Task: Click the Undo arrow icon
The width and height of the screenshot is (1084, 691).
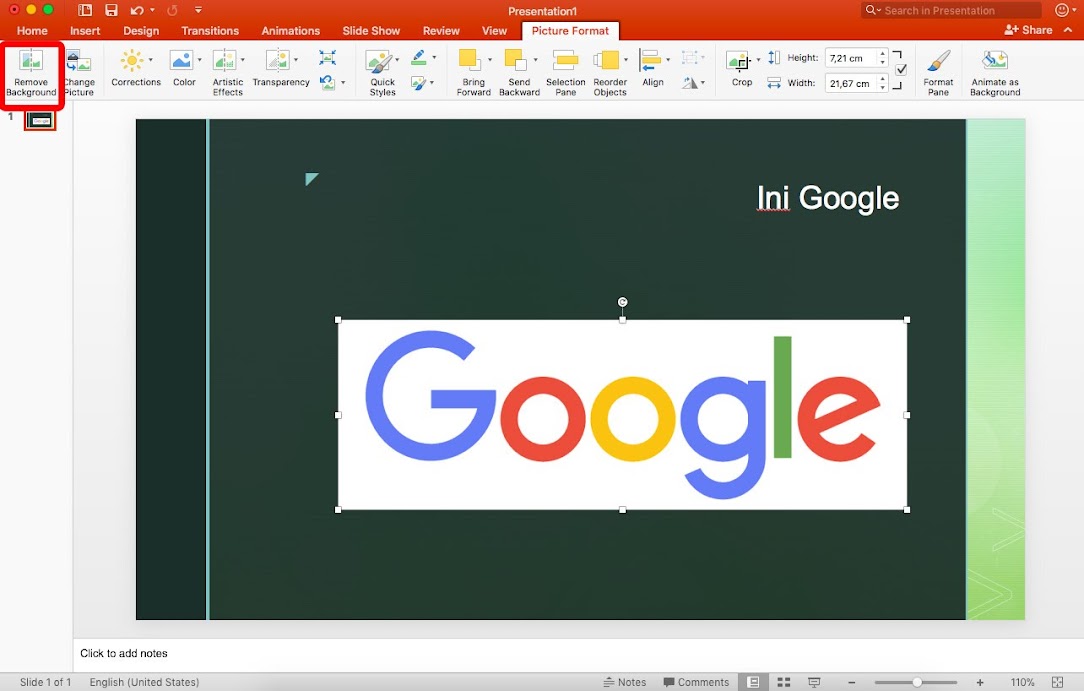Action: tap(137, 10)
